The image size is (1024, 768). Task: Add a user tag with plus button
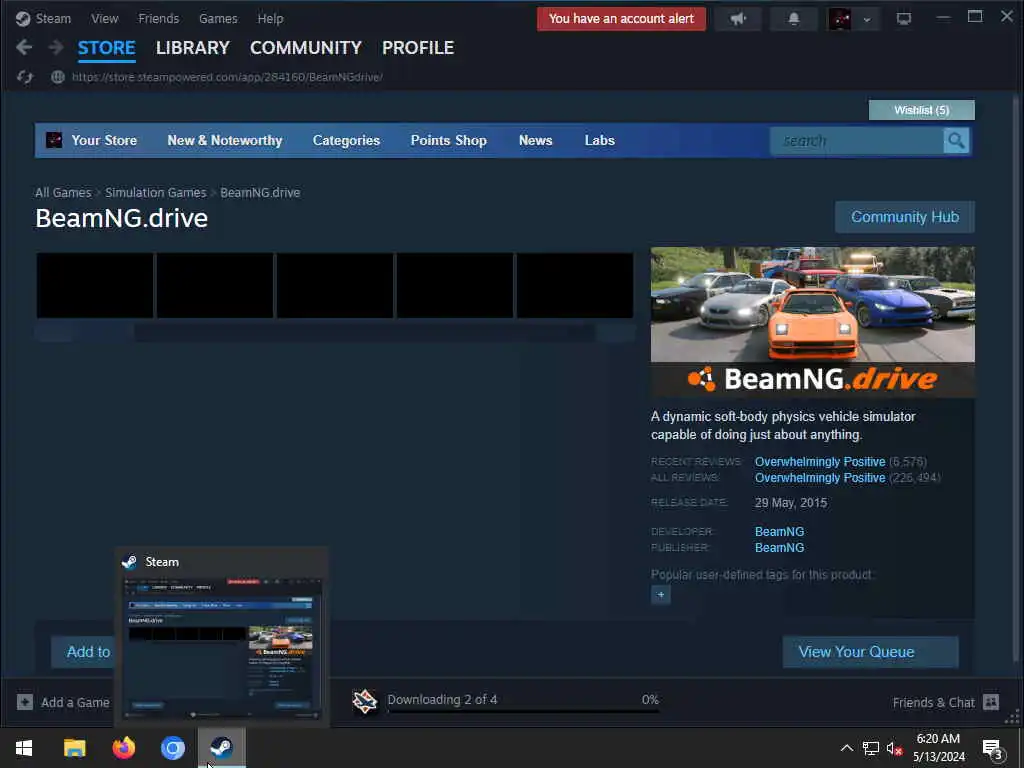click(x=660, y=594)
